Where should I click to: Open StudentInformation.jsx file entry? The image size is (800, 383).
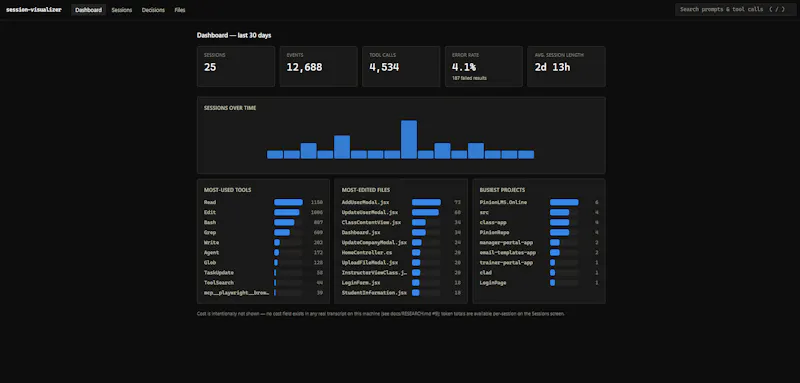[374, 293]
